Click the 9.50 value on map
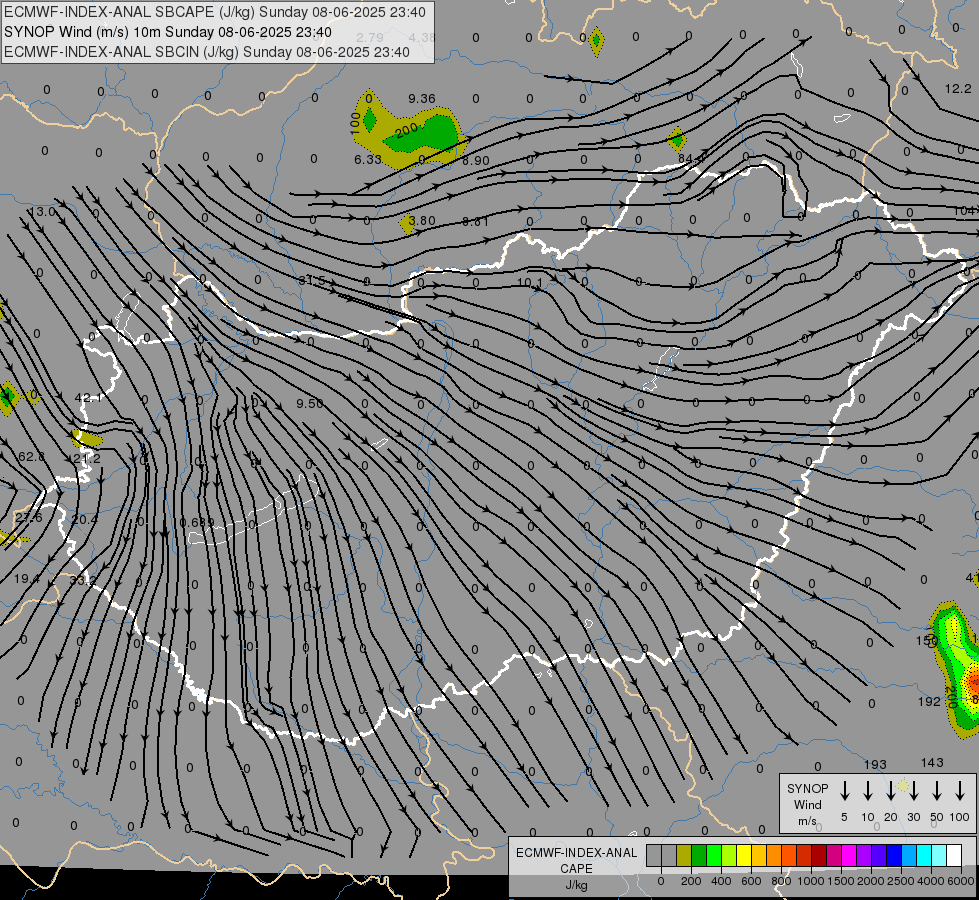The height and width of the screenshot is (900, 979). [310, 403]
